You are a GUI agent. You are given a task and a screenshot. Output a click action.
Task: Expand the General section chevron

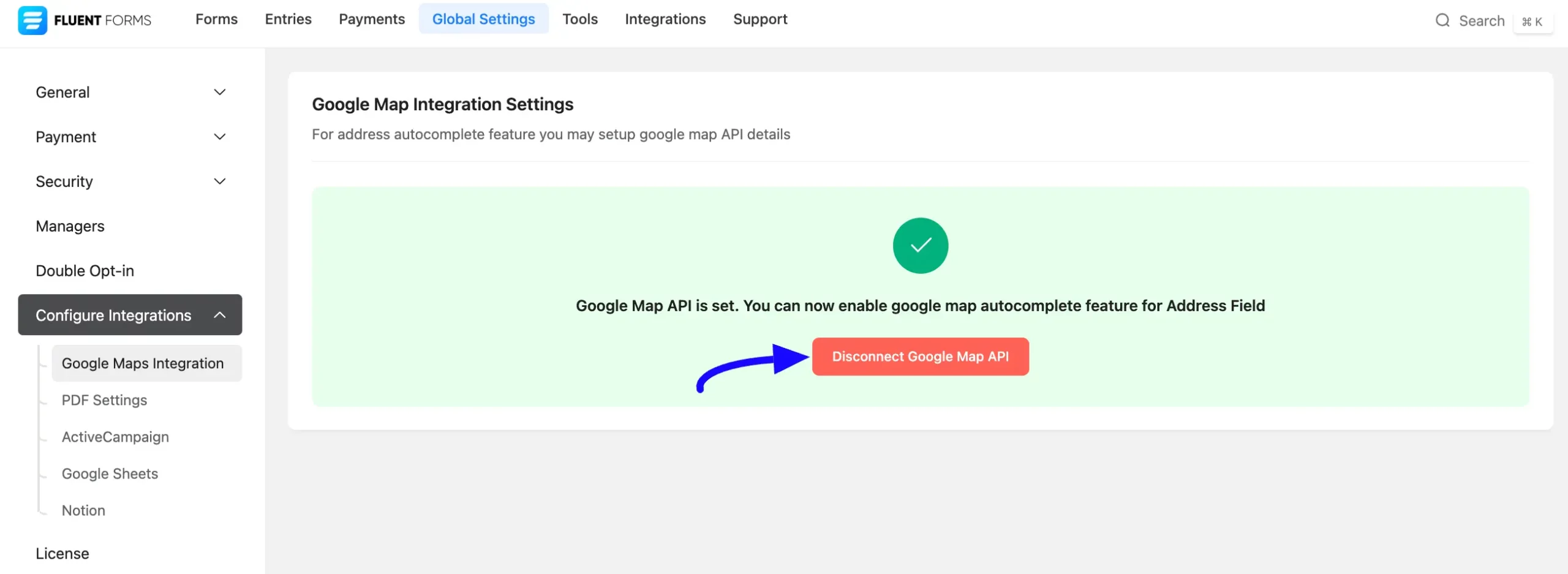(219, 93)
